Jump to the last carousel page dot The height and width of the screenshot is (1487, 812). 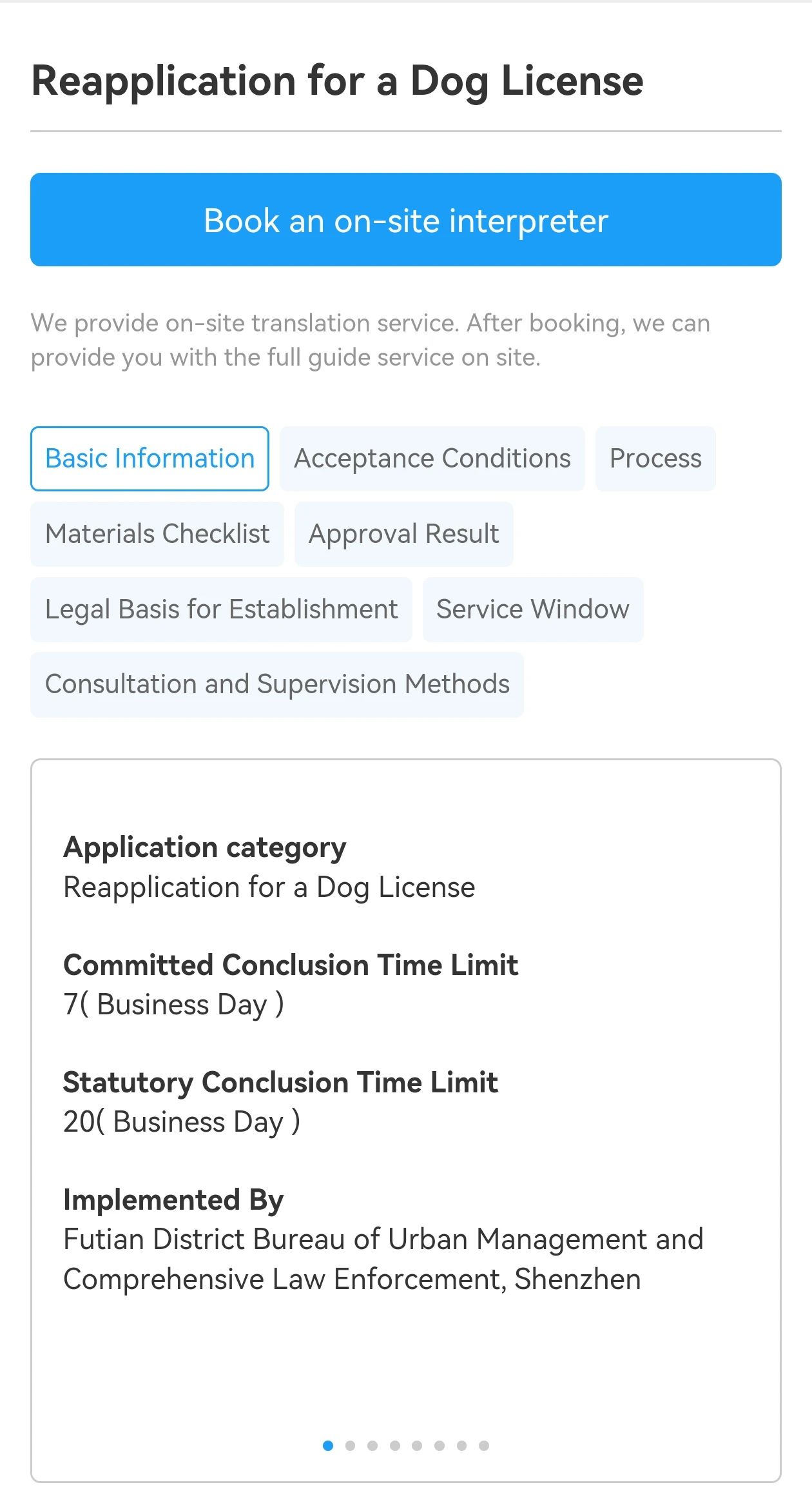click(x=484, y=1446)
